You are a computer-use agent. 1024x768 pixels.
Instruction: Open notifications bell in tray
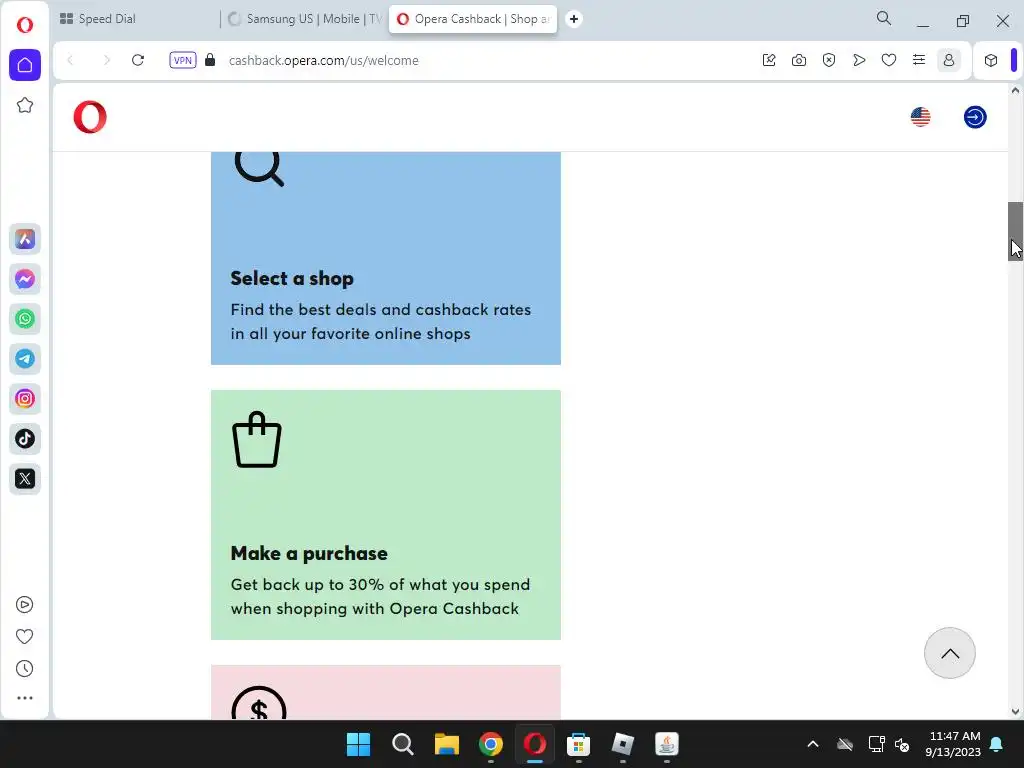(x=997, y=744)
